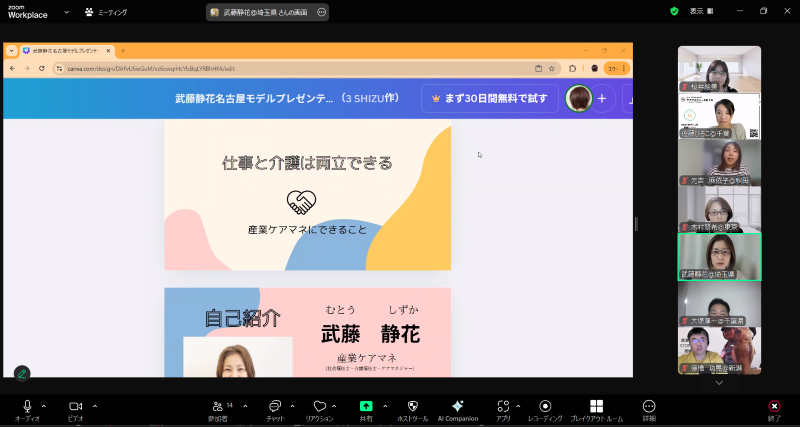The image size is (800, 427).
Task: Open the AI Companion sparkle icon
Action: point(458,406)
